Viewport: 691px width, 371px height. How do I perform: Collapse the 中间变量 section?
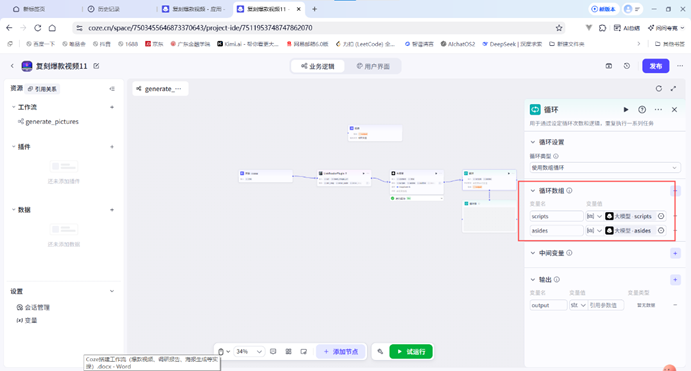(533, 253)
